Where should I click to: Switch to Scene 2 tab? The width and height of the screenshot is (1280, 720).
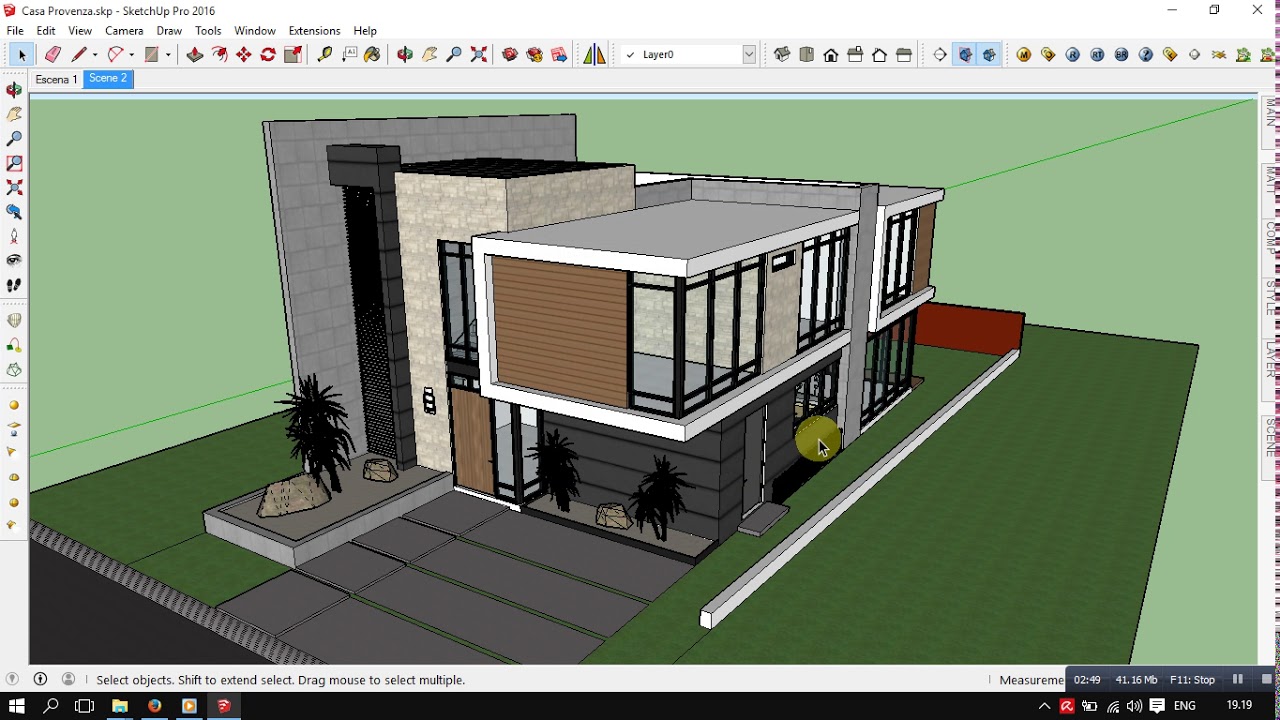(x=108, y=79)
